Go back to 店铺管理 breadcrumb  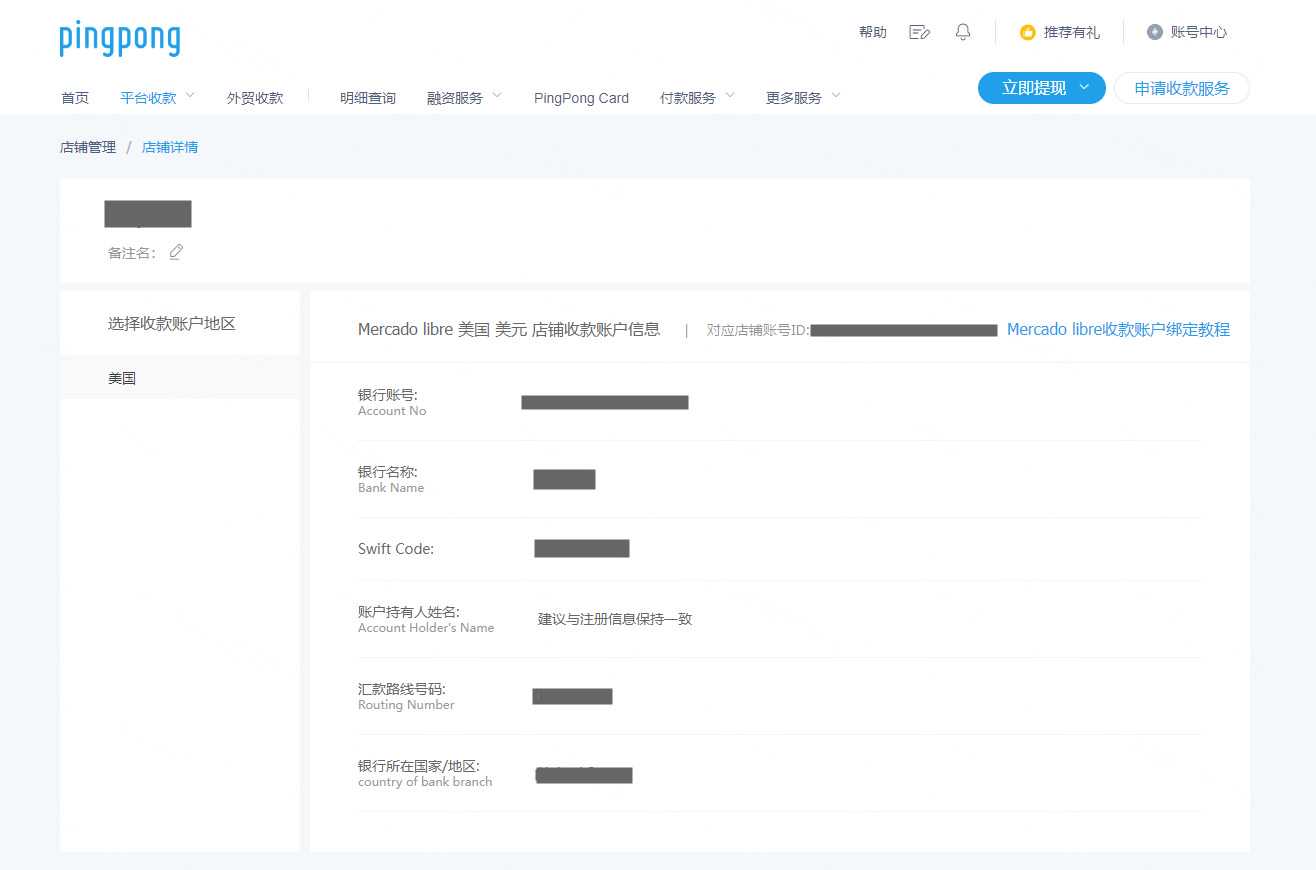coord(88,147)
